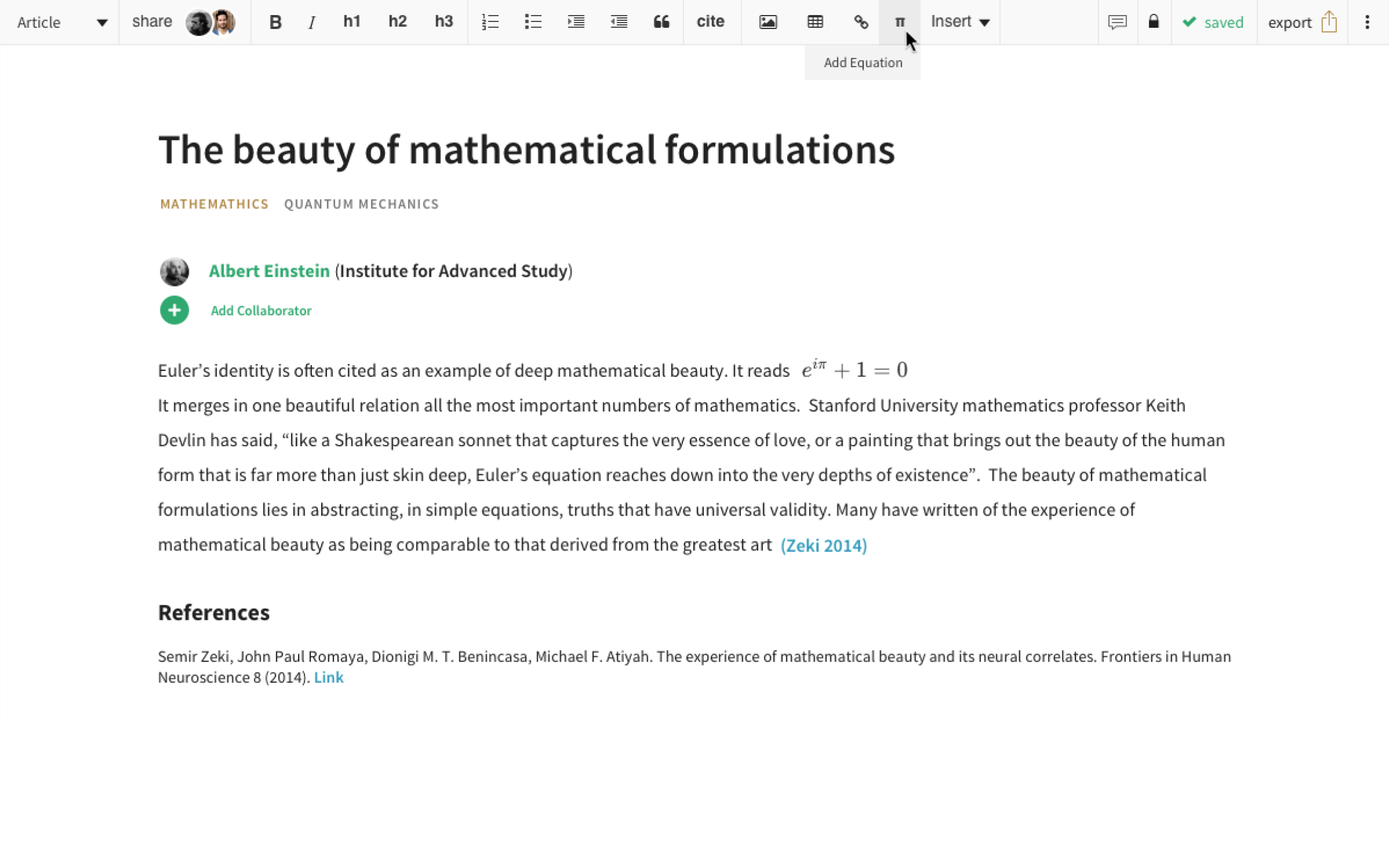Click the hyperlink chain icon
Viewport: 1389px width, 868px height.
click(x=861, y=22)
